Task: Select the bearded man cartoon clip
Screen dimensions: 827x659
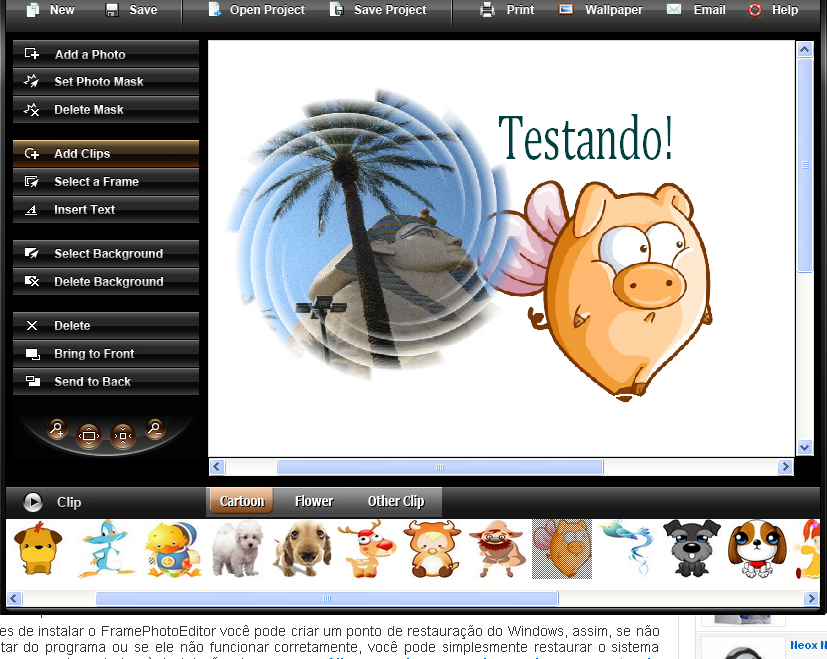Action: coord(496,549)
